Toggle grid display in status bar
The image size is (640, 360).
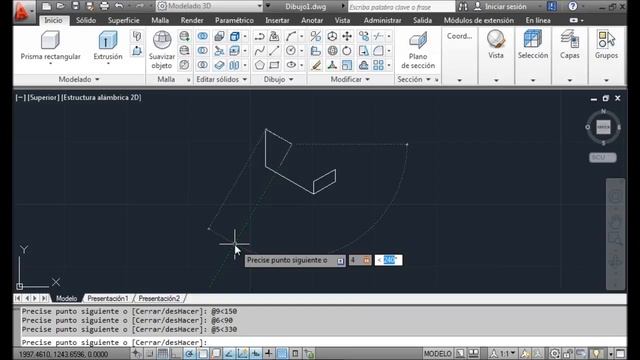coord(162,353)
